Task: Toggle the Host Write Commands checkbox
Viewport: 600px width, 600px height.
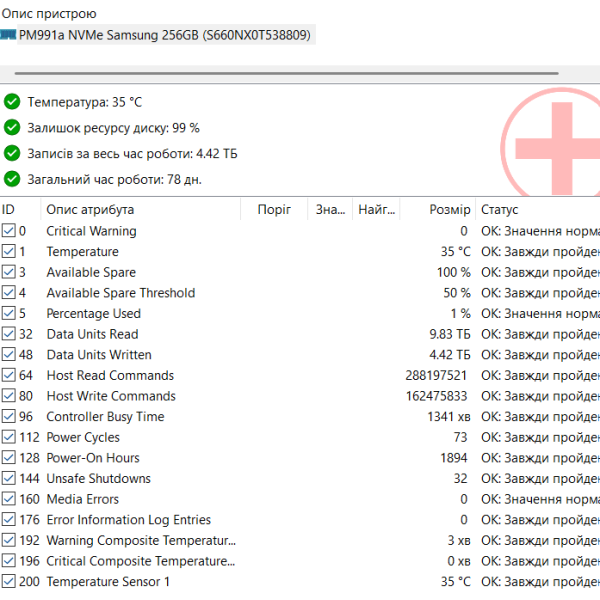Action: (x=8, y=396)
